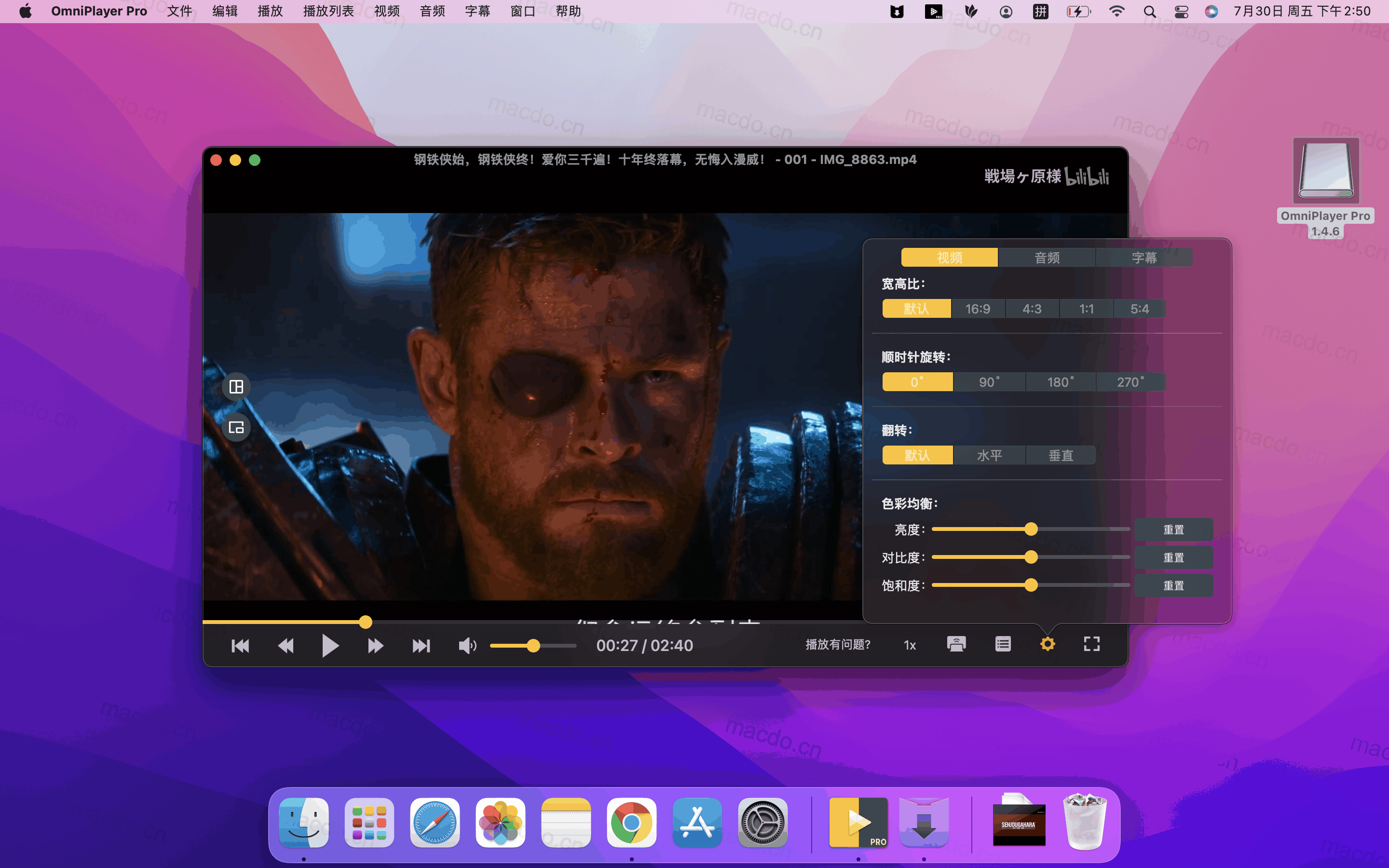This screenshot has width=1389, height=868.
Task: Switch to the 字幕 settings tab
Action: (1144, 258)
